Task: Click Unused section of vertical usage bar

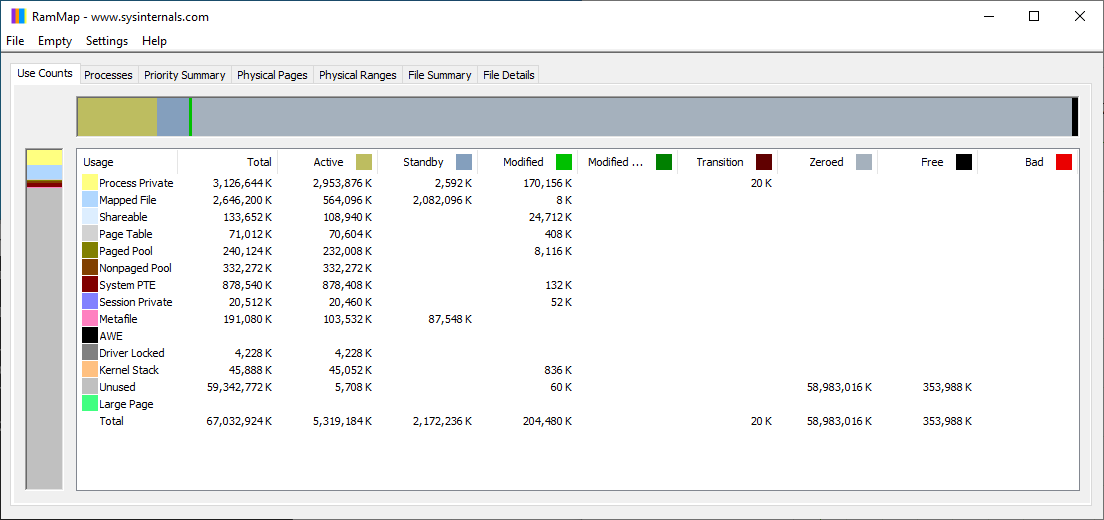Action: (x=44, y=338)
